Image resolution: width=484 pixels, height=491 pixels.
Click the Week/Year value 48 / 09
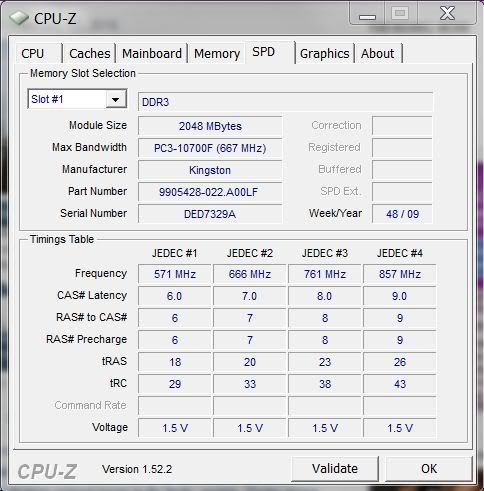pos(402,214)
